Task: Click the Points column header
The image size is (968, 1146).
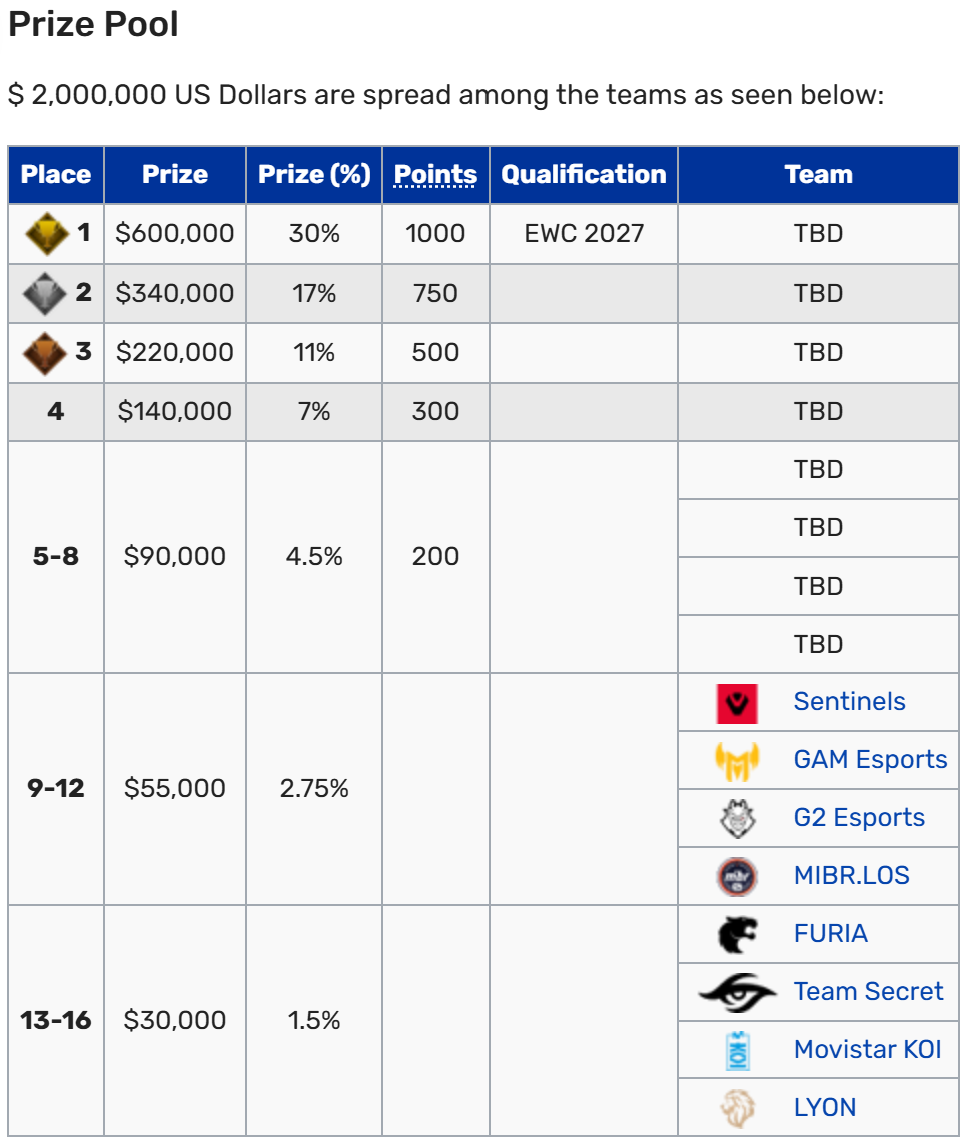Action: click(435, 175)
